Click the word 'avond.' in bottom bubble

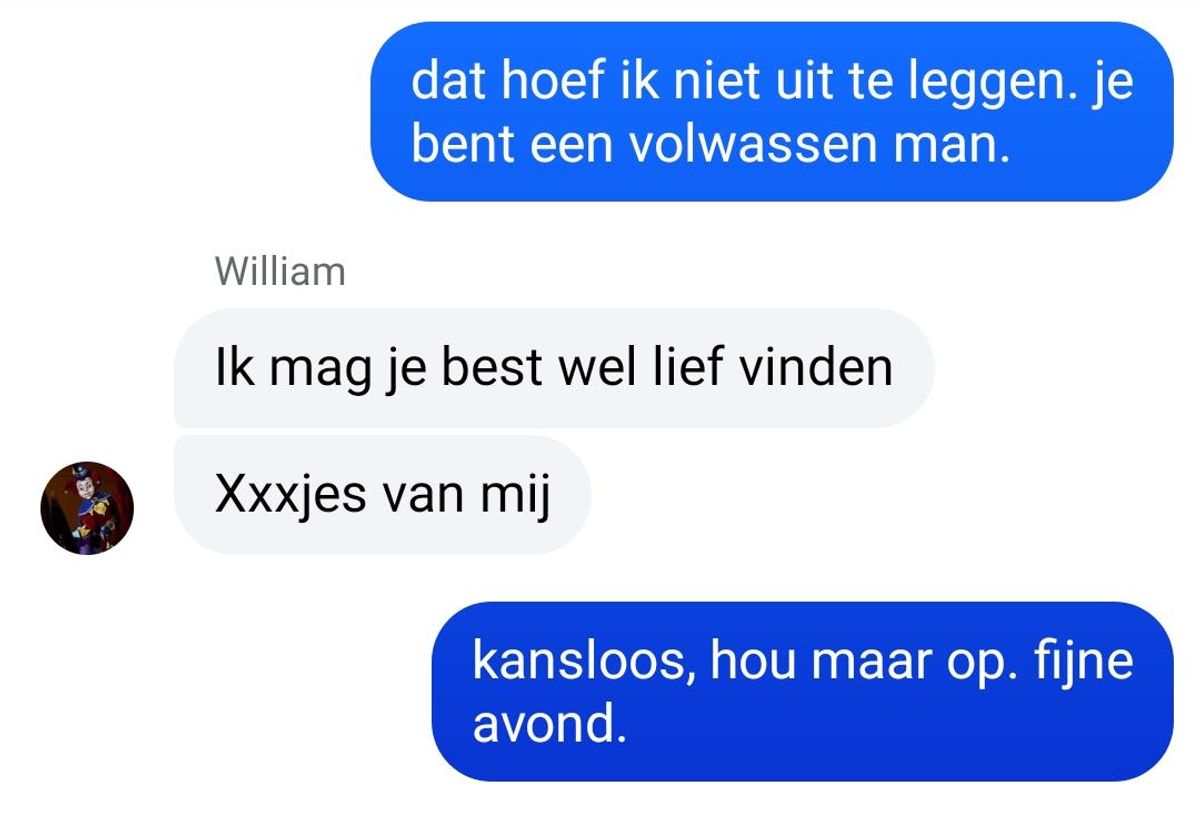(549, 725)
